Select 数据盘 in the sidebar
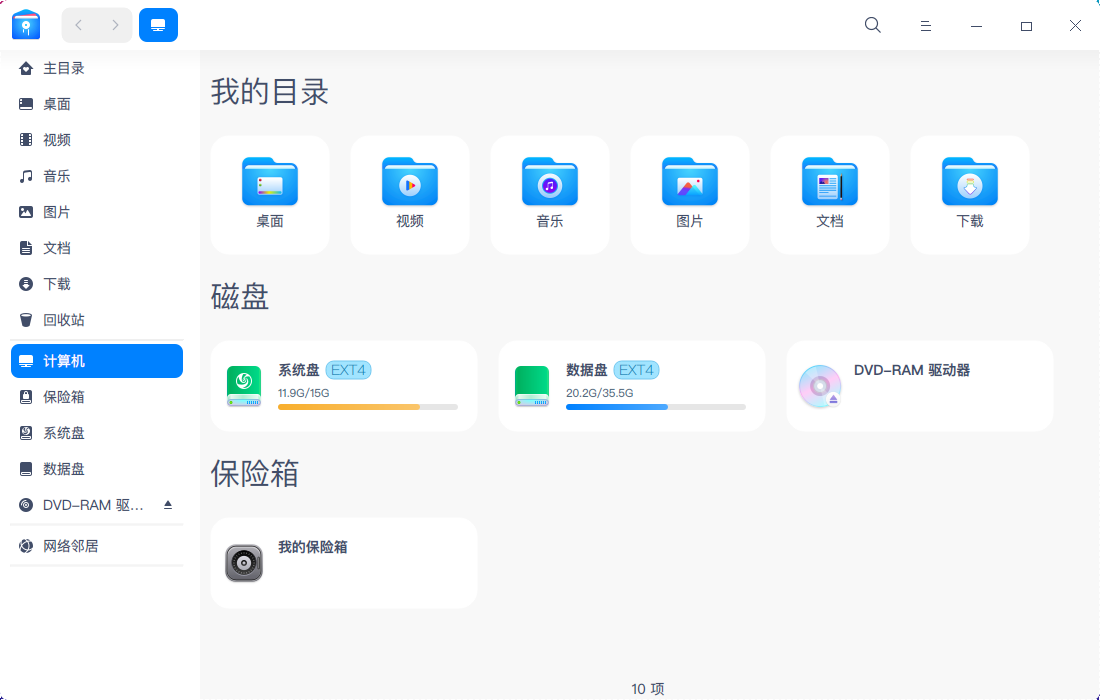 [x=97, y=469]
